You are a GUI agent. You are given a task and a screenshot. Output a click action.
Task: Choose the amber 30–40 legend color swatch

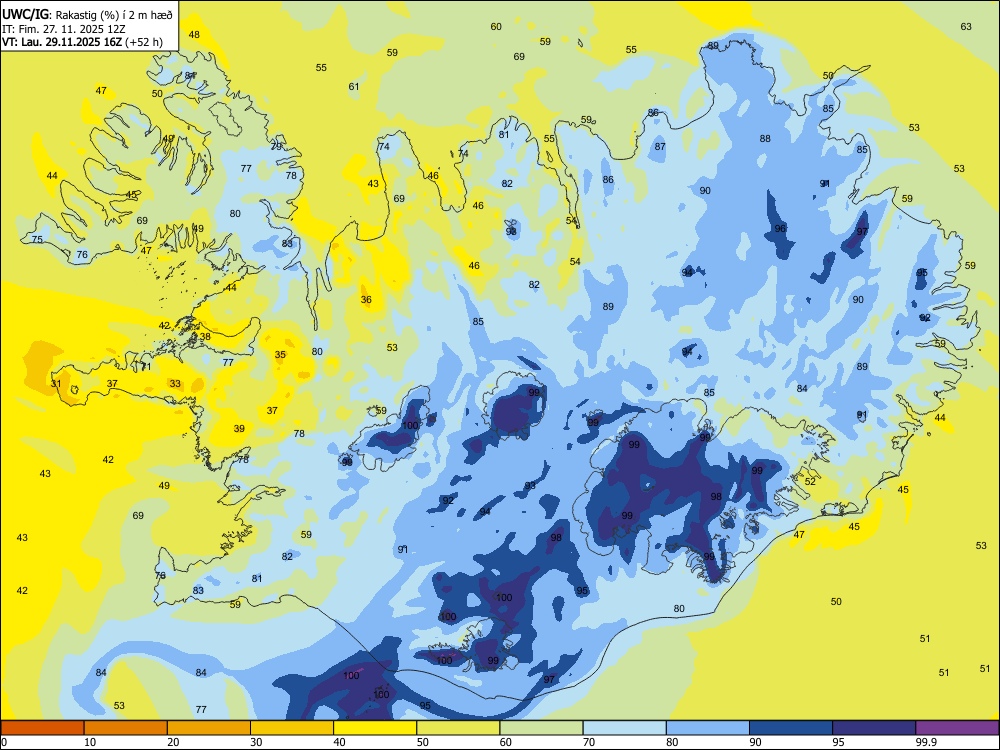click(x=292, y=728)
